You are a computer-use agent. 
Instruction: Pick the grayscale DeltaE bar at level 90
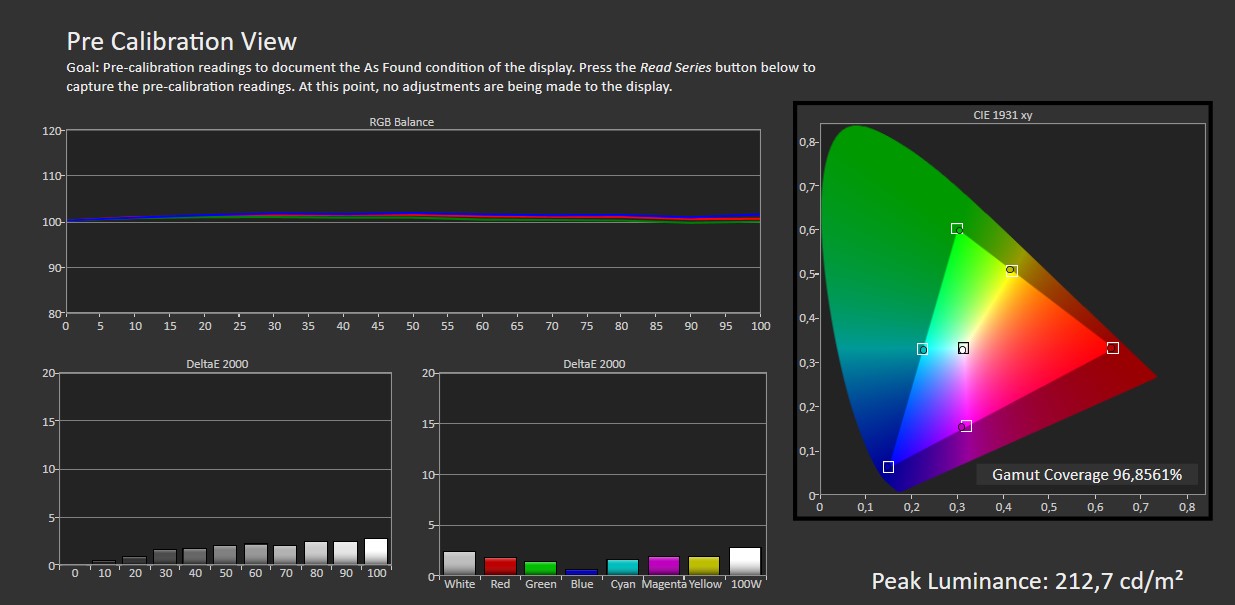pyautogui.click(x=346, y=553)
